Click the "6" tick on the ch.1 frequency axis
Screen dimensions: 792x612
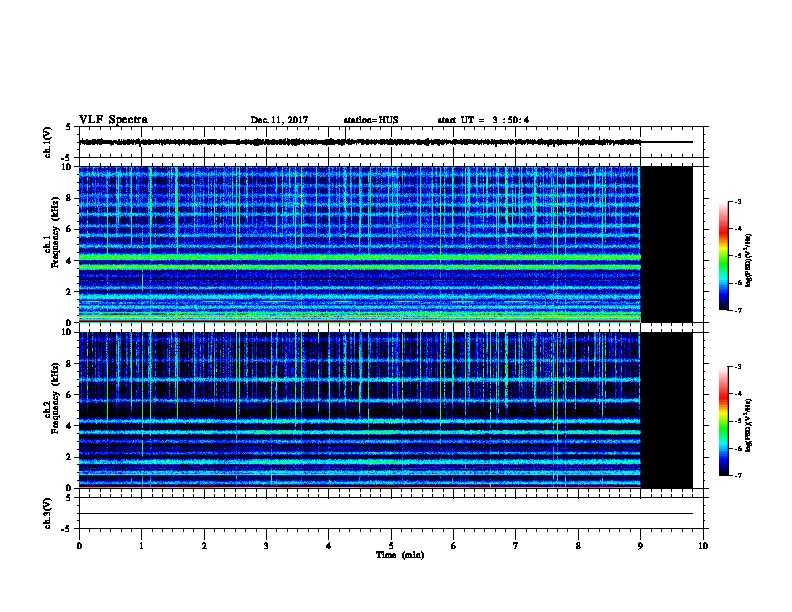click(x=70, y=229)
